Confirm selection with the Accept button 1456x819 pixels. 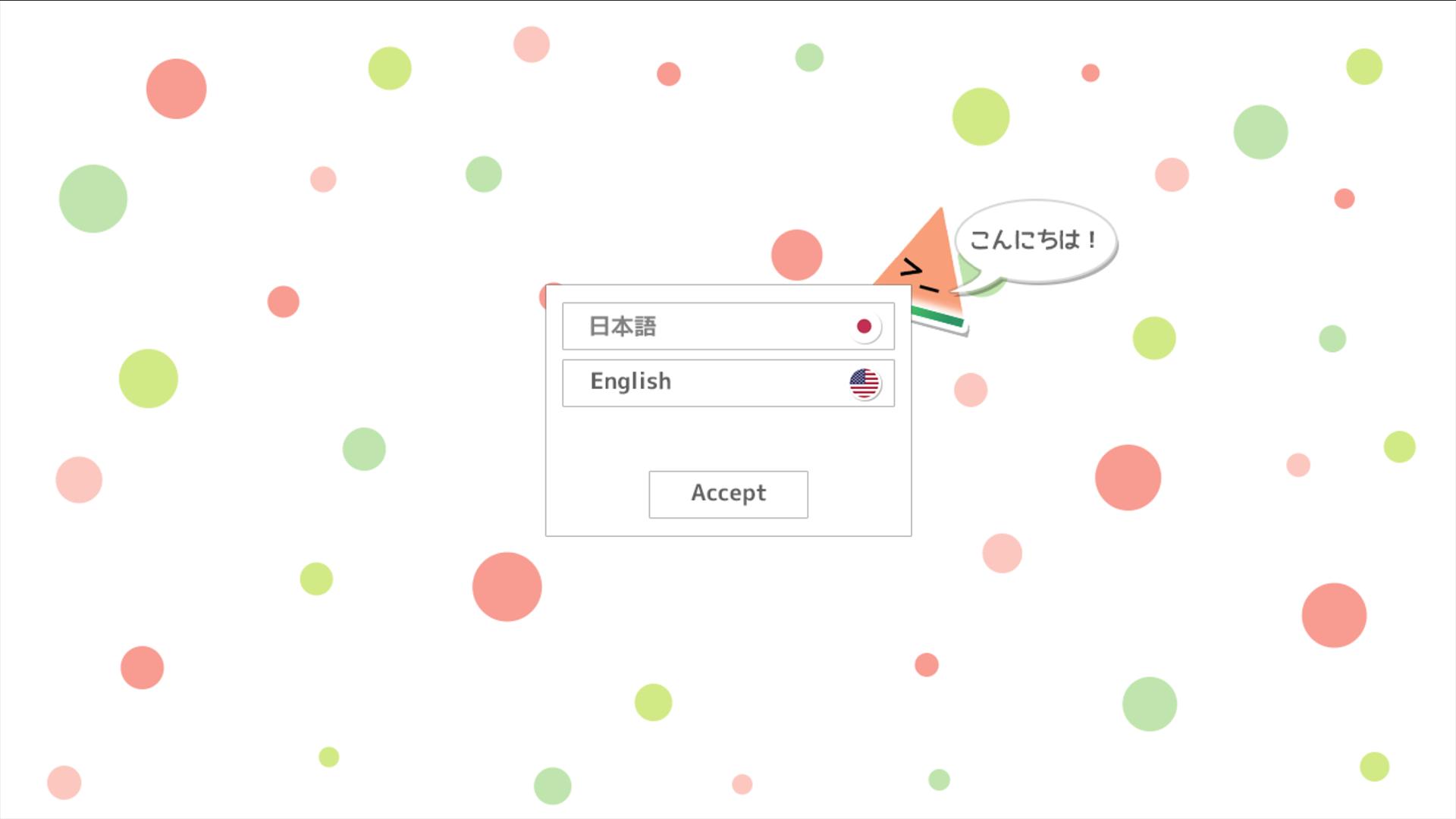728,494
